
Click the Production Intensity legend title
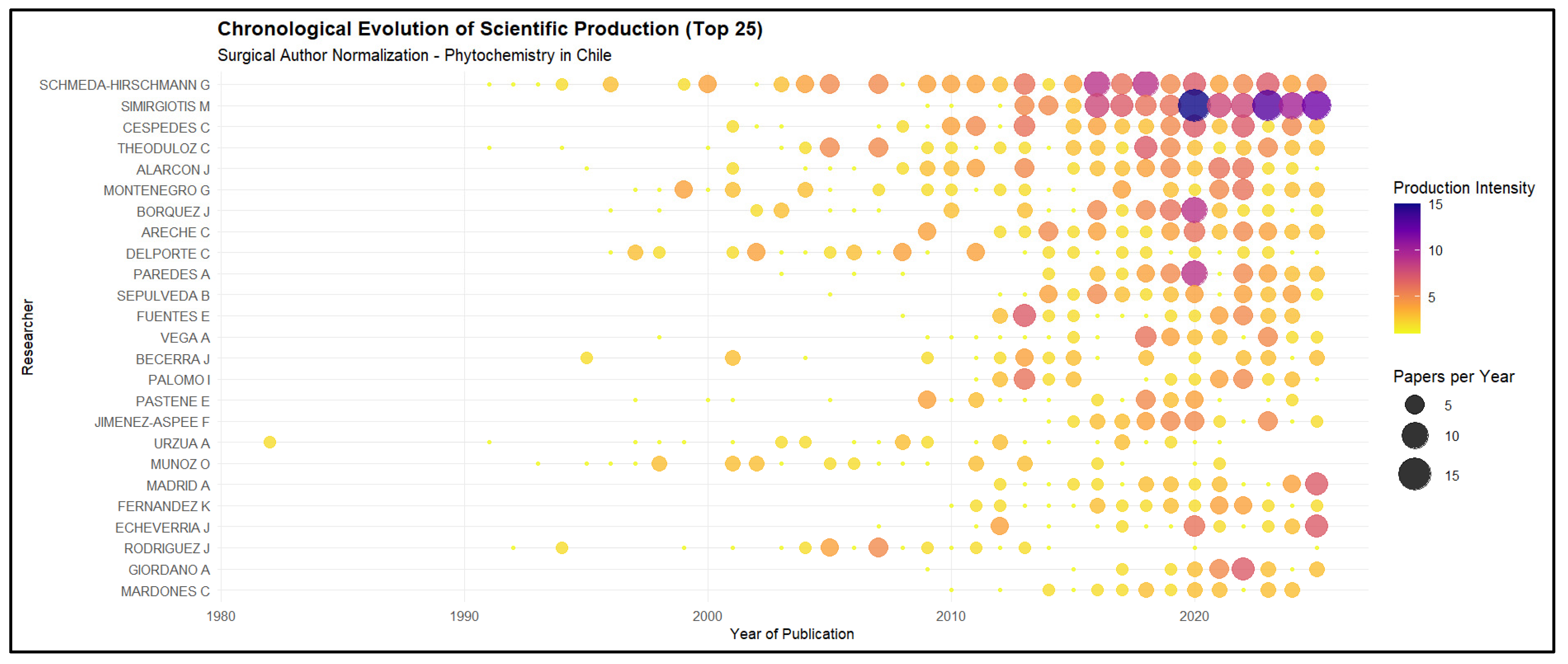click(1464, 188)
